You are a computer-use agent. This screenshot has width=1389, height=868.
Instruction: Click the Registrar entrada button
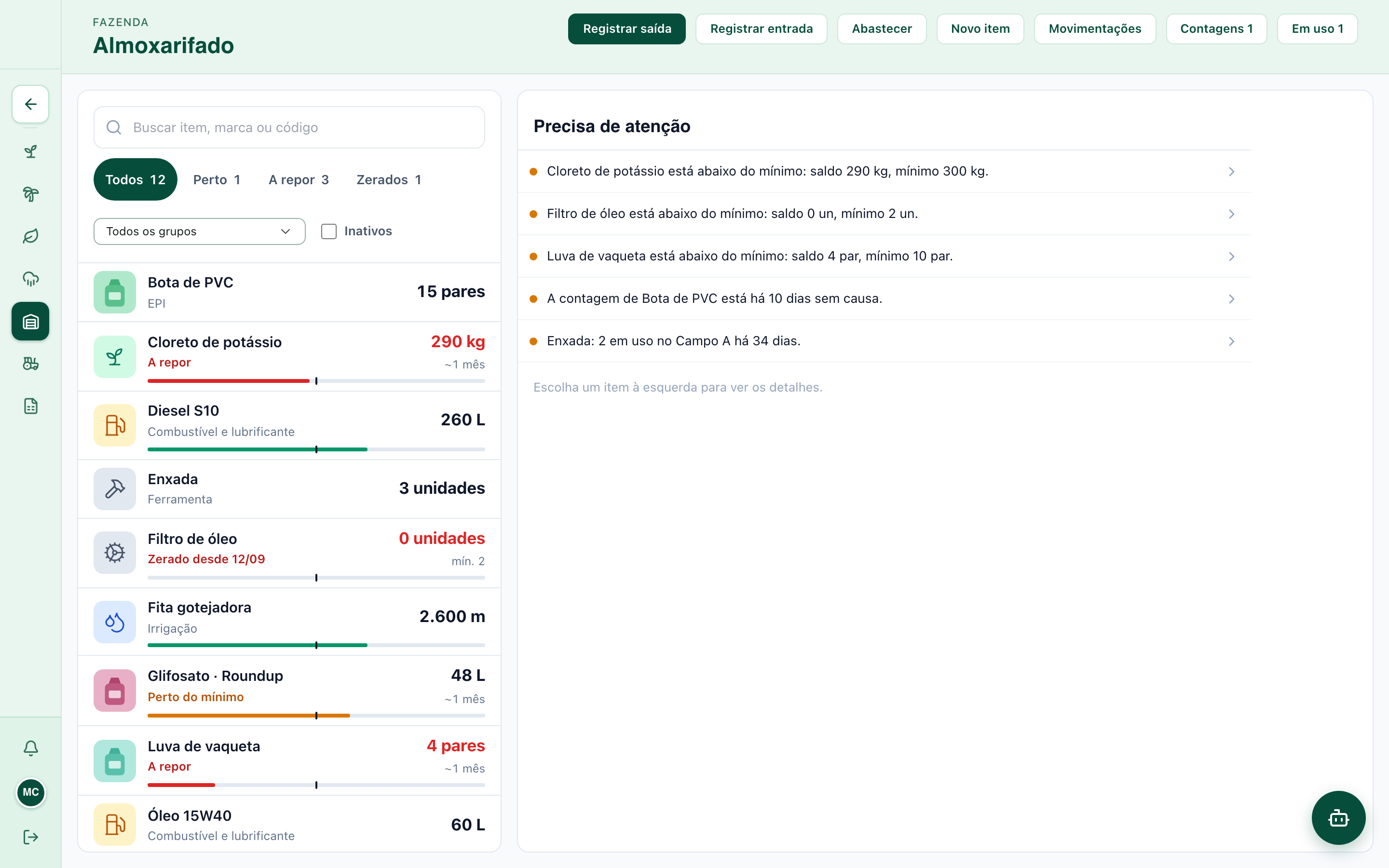click(762, 29)
